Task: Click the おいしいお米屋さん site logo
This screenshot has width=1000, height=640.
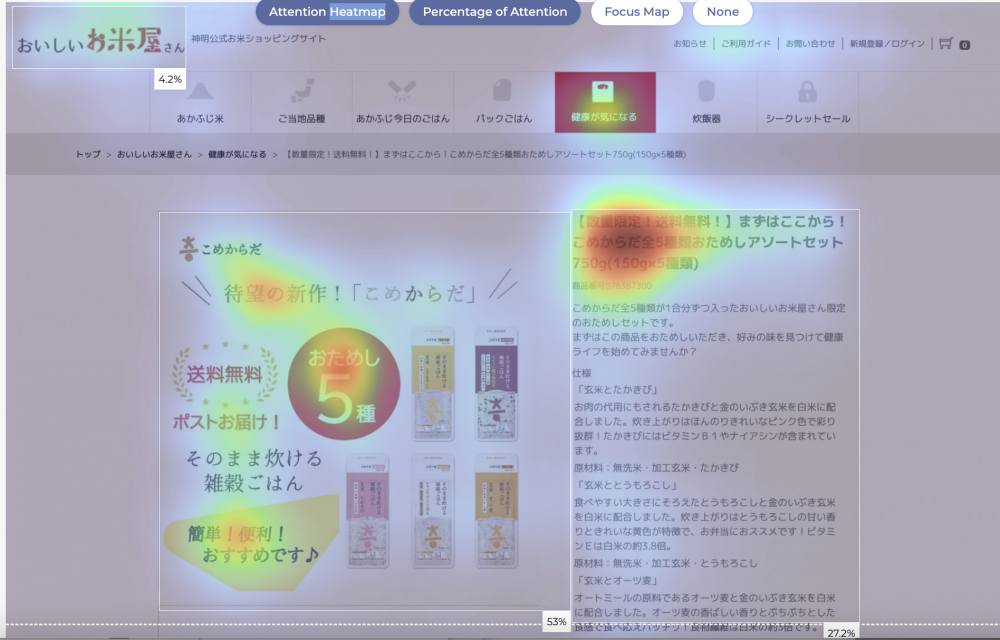Action: [x=99, y=40]
